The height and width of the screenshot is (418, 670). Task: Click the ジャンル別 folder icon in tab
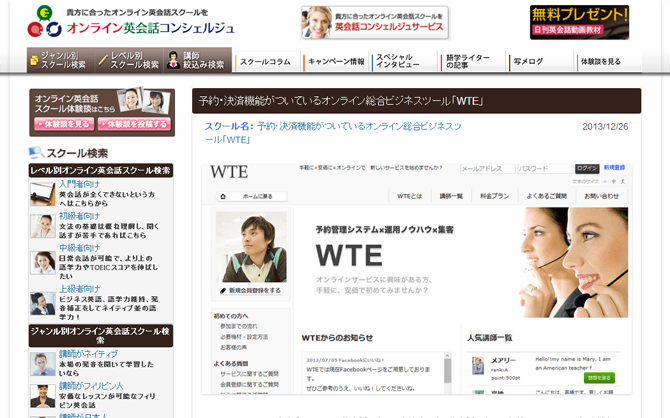34,61
